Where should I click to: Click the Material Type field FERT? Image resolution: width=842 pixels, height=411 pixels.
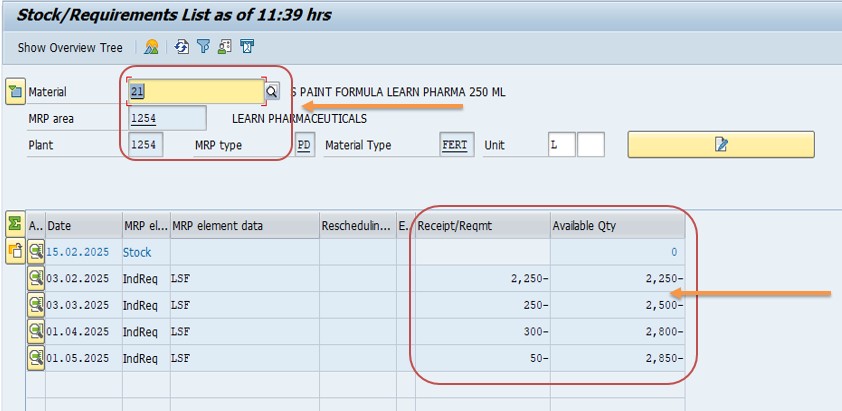(456, 145)
